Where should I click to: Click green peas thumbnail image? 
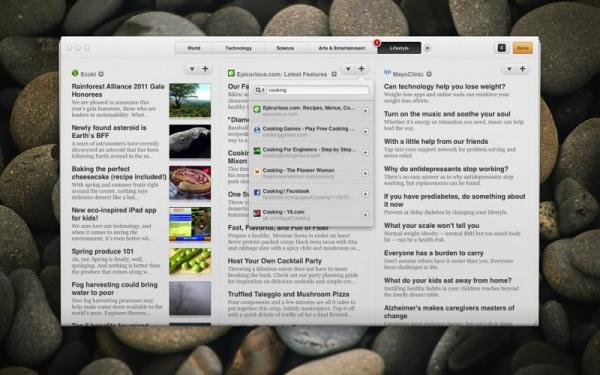[x=190, y=261]
